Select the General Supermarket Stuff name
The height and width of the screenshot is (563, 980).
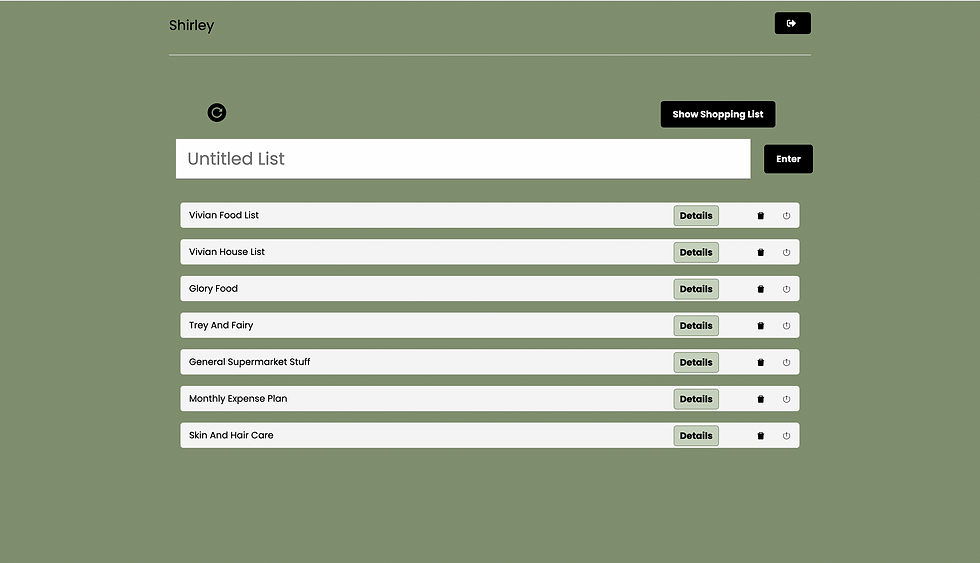pyautogui.click(x=249, y=362)
